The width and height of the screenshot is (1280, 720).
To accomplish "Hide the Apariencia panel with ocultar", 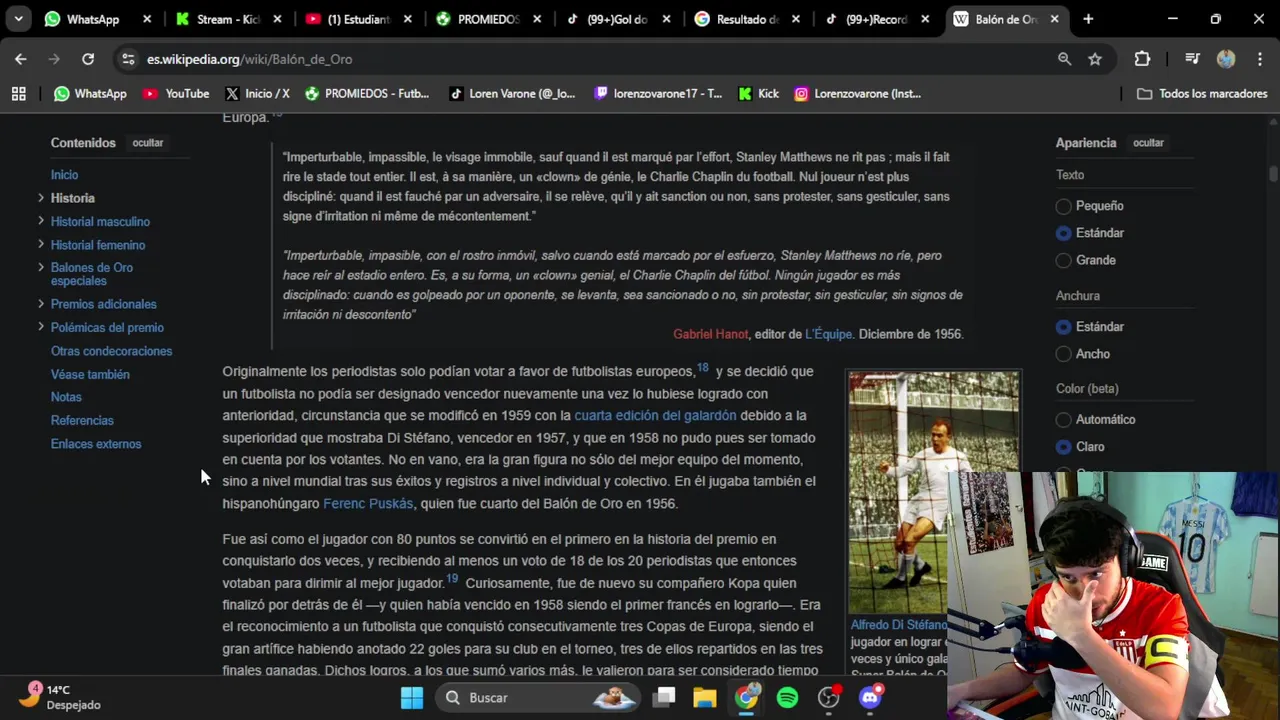I will pos(1148,143).
